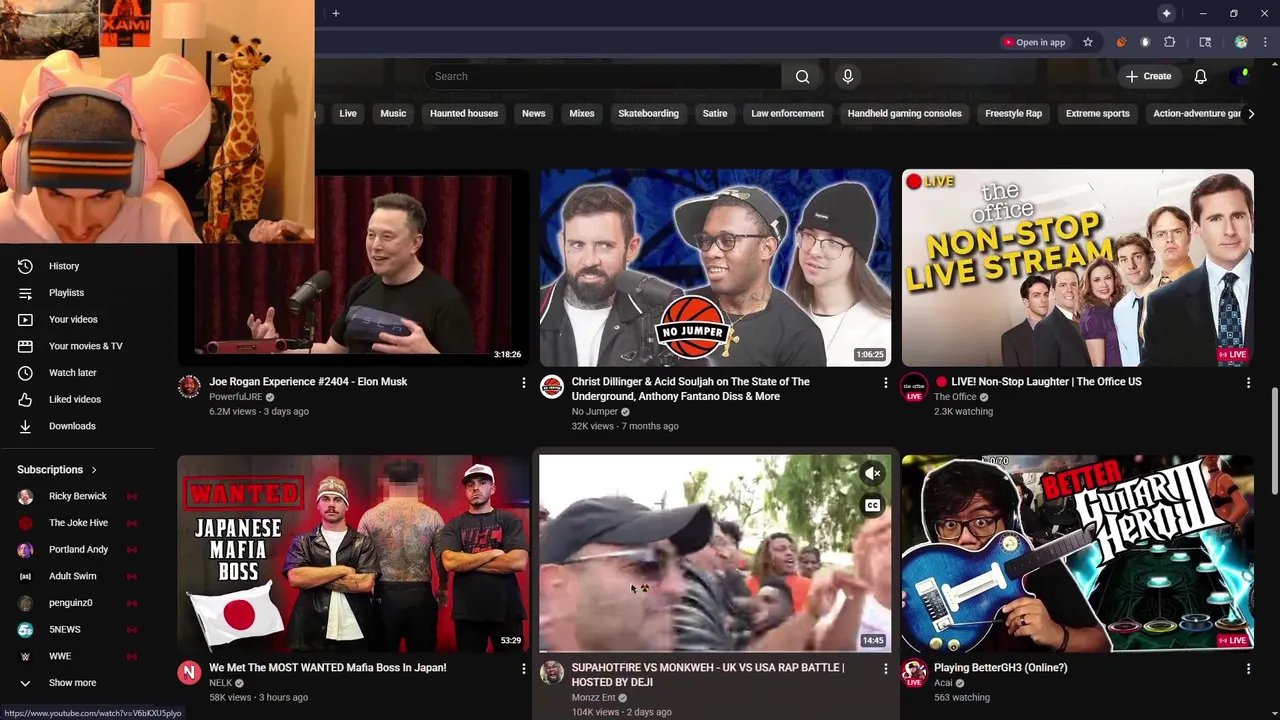Screen dimensions: 1280x720
Task: Open options menu for BetterGH3 stream
Action: [x=1248, y=669]
